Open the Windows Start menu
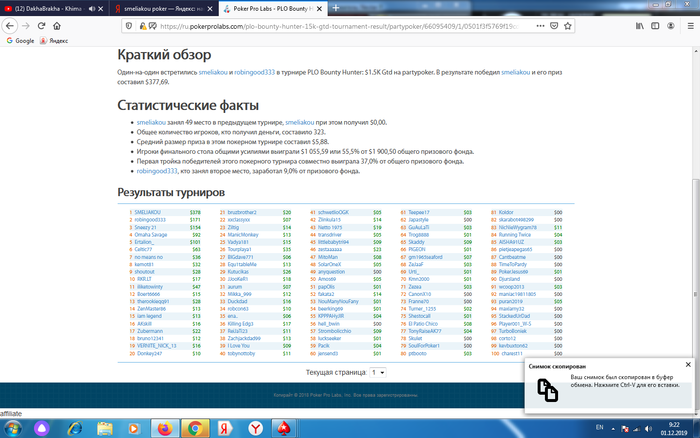700x438 pixels. tap(12, 429)
